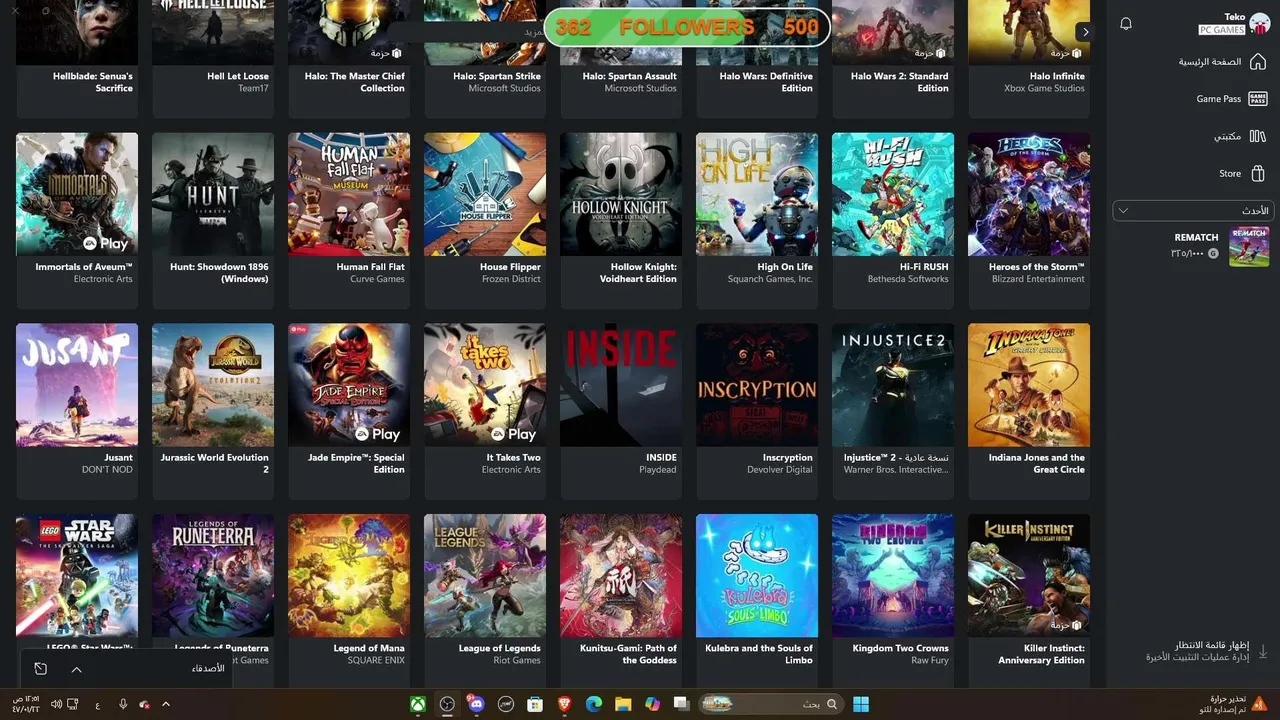Screen dimensions: 1280x720
Task: Open Task View in taskbar
Action: point(682,704)
